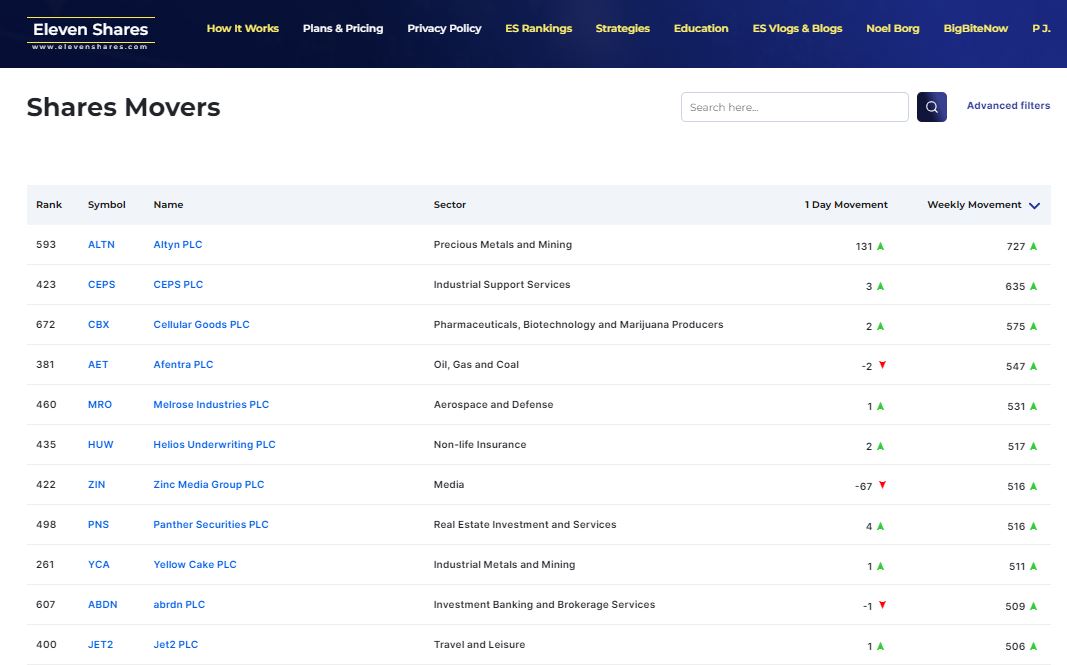Open the Weekly Movement sort chevron

[x=1035, y=205]
